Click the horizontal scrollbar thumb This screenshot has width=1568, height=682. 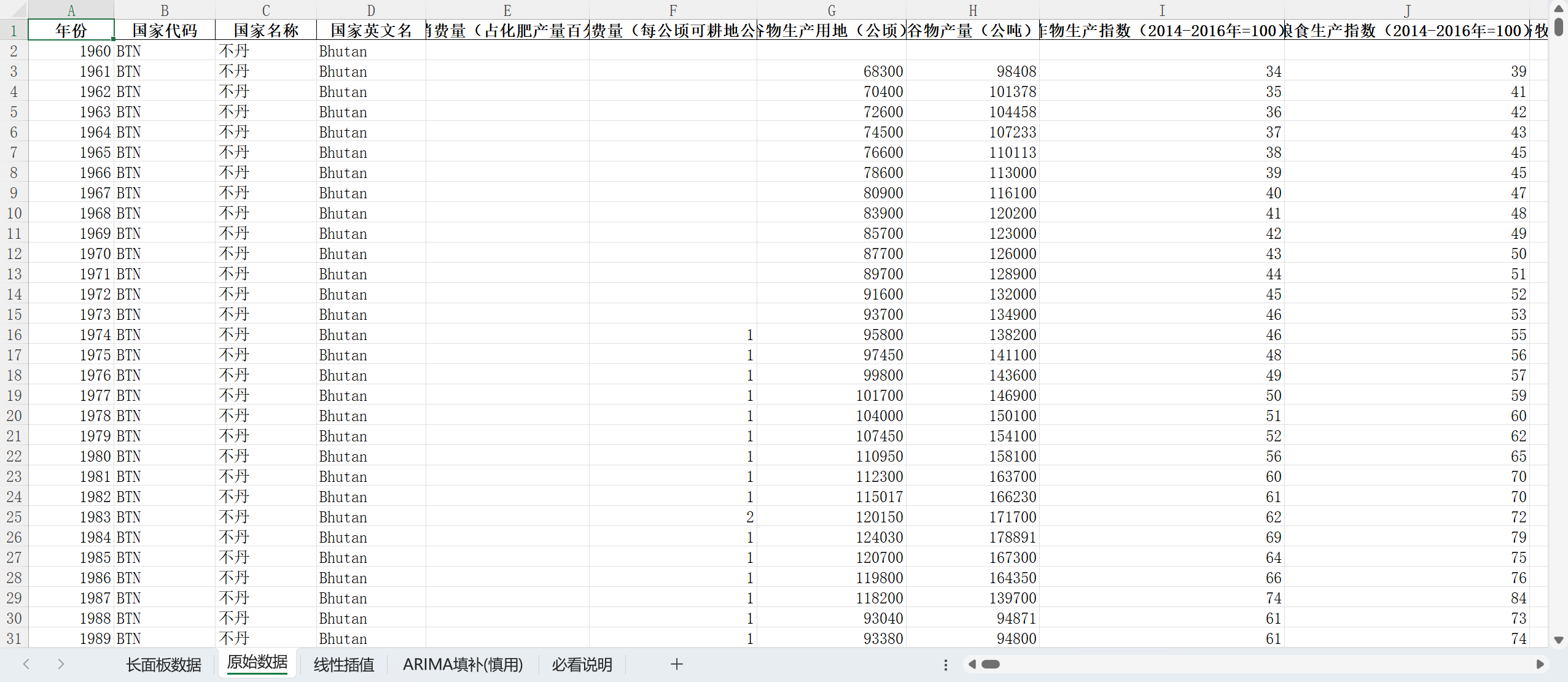(x=990, y=664)
